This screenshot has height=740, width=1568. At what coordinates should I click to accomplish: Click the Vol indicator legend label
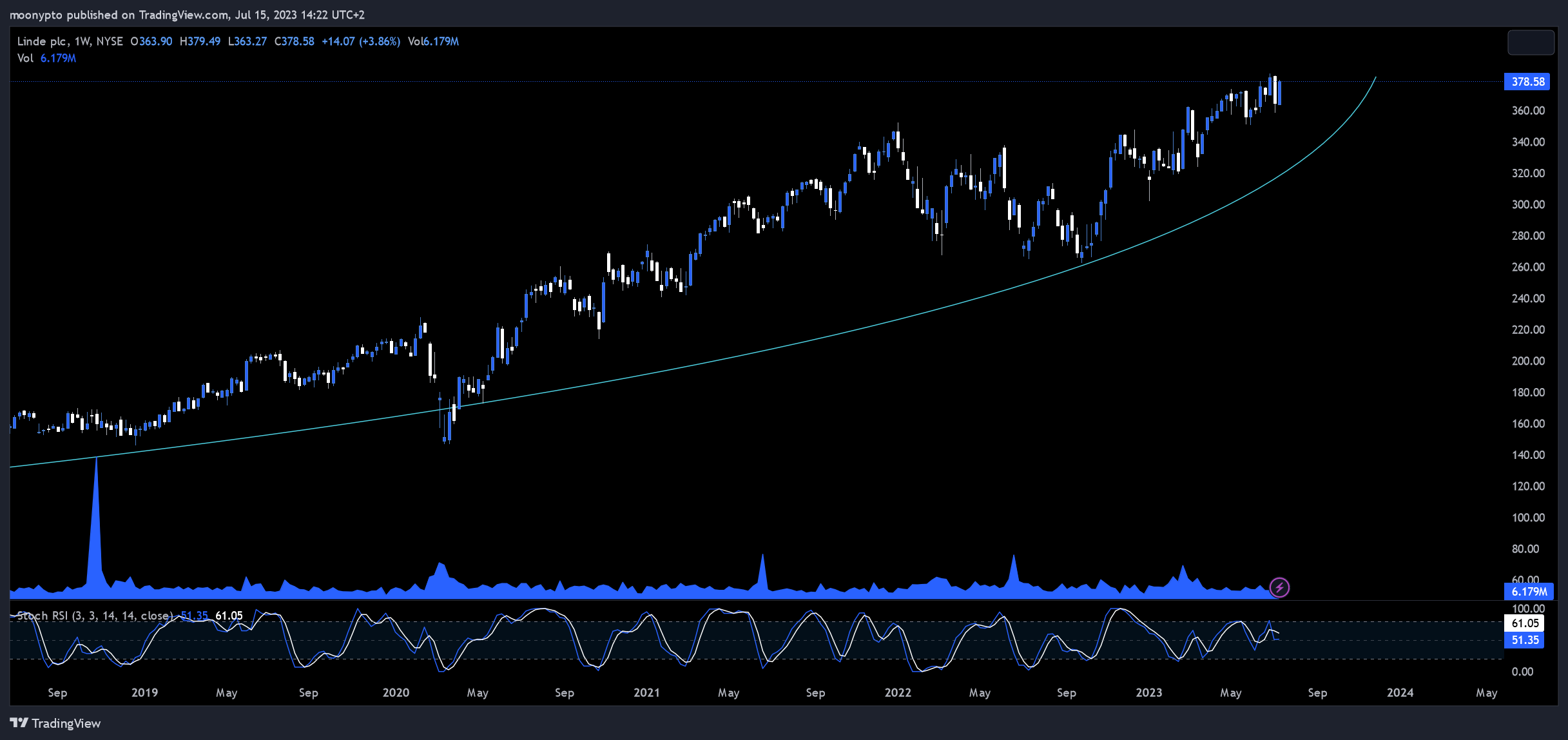click(25, 58)
